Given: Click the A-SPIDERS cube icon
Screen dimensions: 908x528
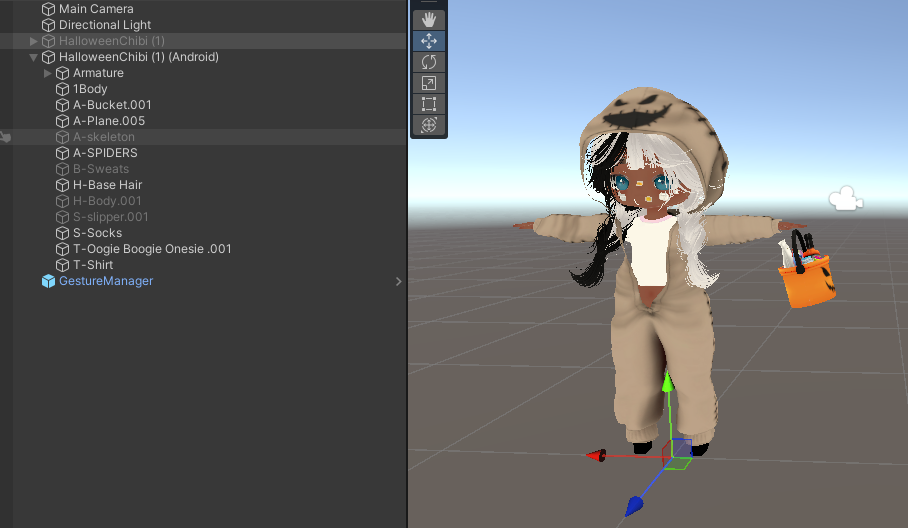Looking at the screenshot, I should 63,153.
